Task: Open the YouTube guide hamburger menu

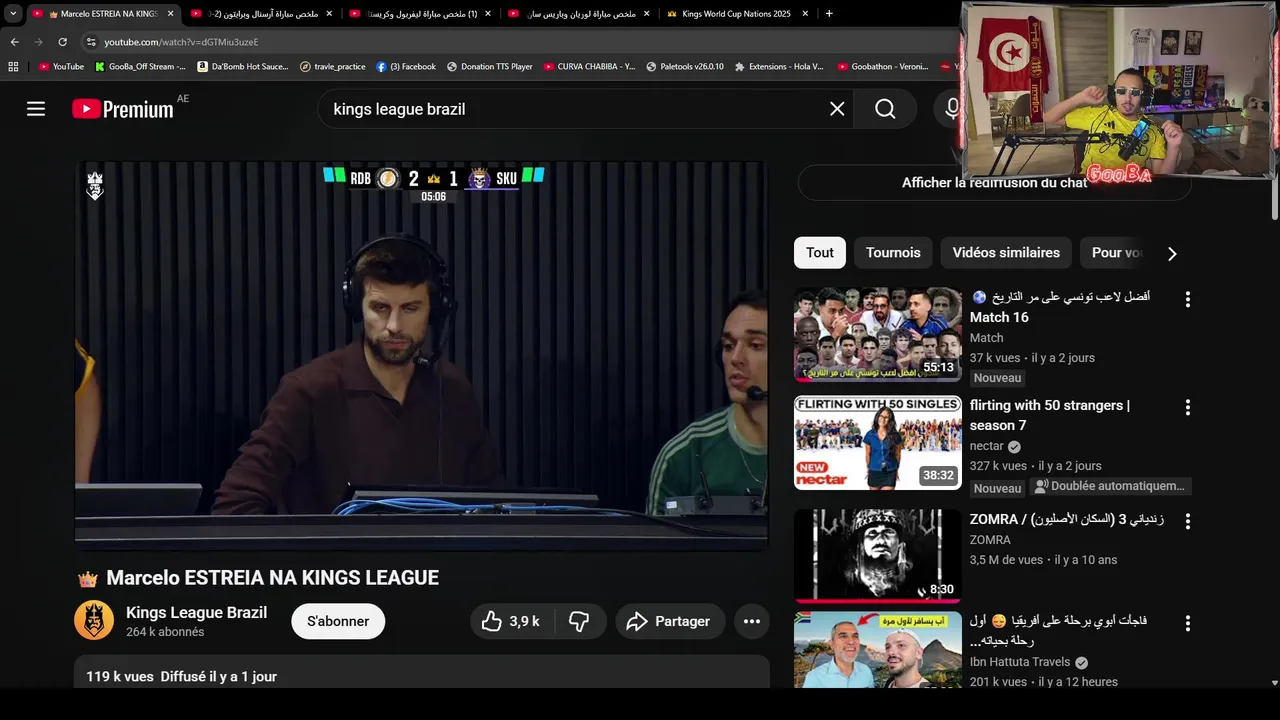Action: (36, 109)
